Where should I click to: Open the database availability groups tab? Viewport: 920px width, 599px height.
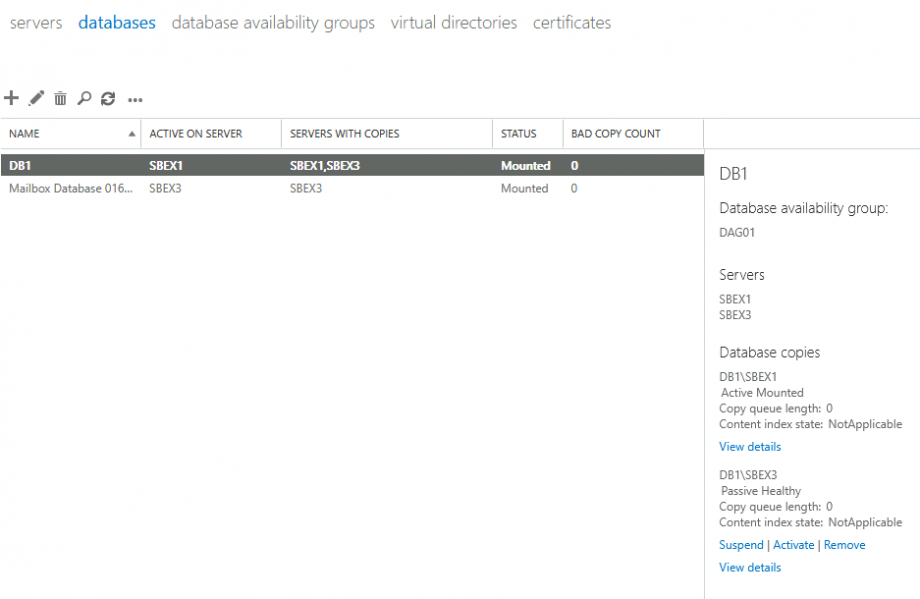tap(272, 22)
